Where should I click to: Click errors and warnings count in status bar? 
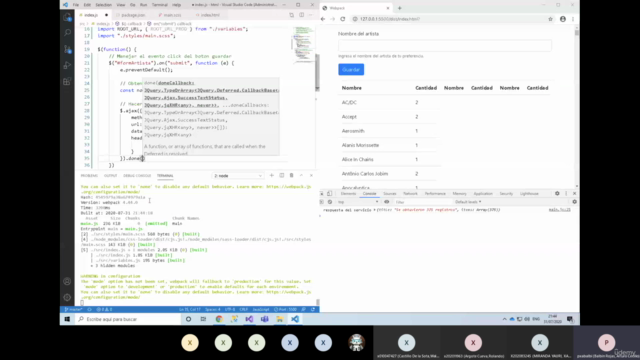(104, 310)
